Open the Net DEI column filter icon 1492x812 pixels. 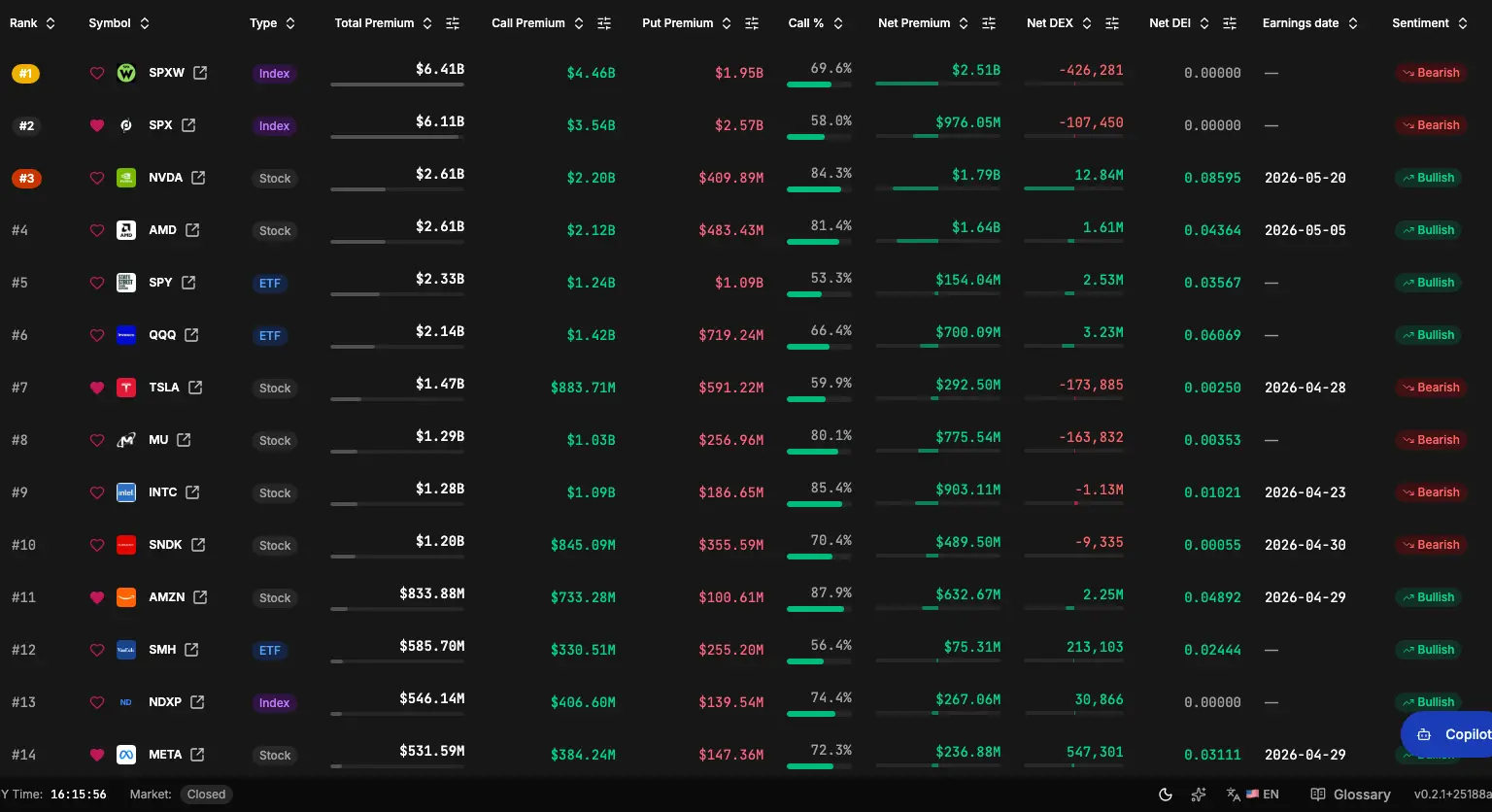[1230, 23]
